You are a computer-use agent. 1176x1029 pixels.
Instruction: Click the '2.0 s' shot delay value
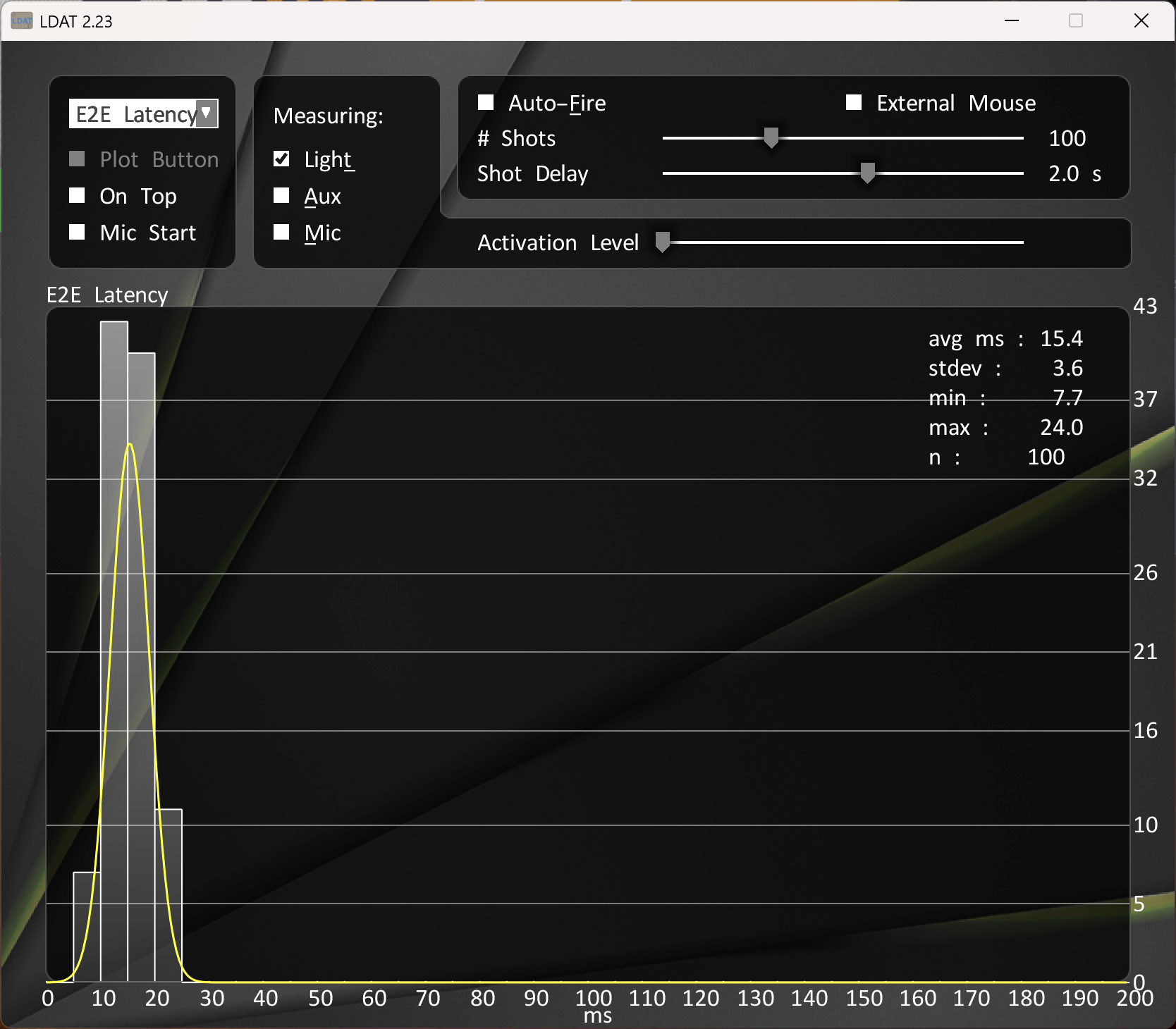click(1074, 173)
